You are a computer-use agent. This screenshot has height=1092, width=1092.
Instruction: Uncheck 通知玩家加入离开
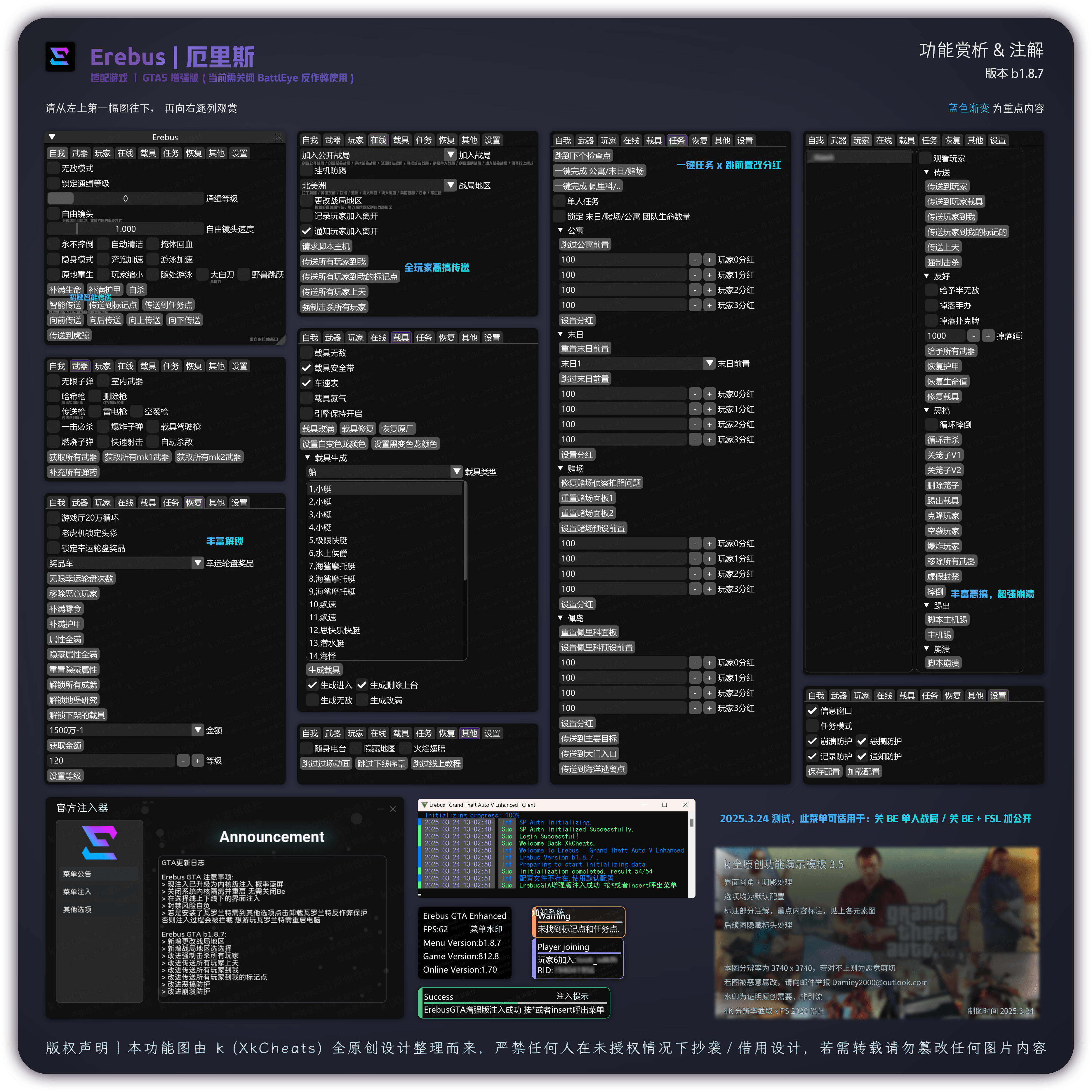(306, 231)
